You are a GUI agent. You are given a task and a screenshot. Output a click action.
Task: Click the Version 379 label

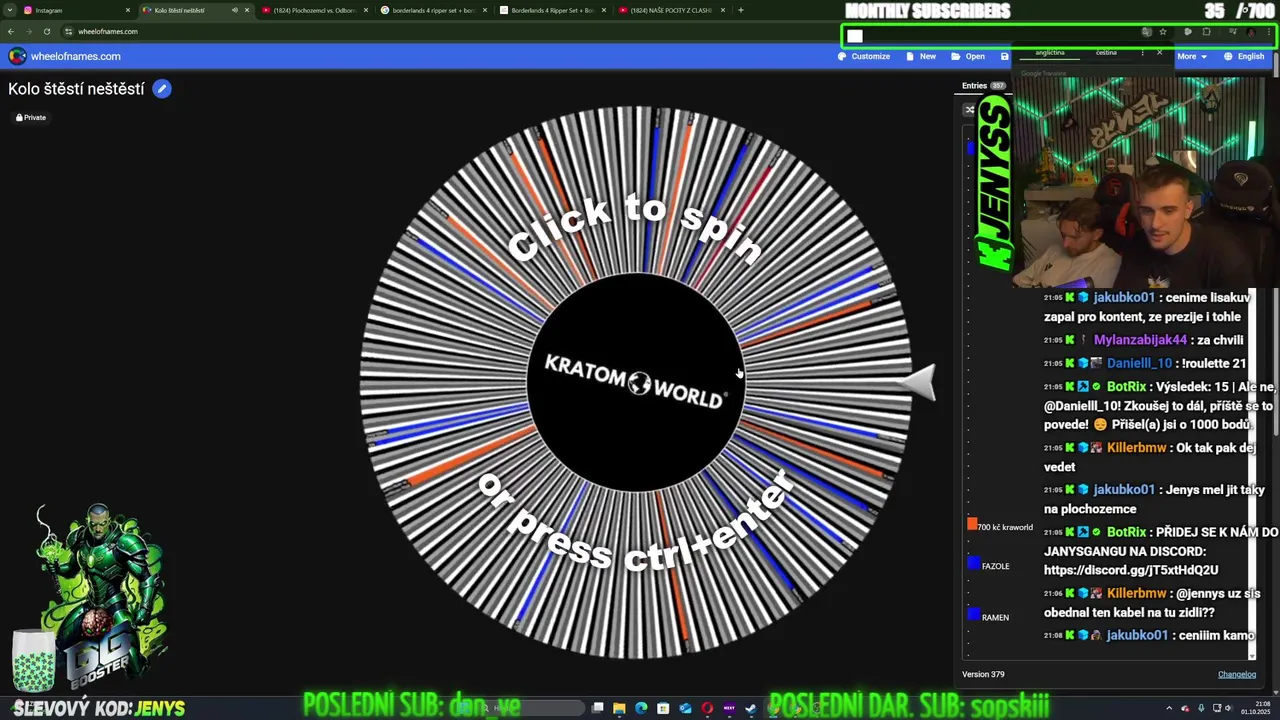tap(983, 674)
